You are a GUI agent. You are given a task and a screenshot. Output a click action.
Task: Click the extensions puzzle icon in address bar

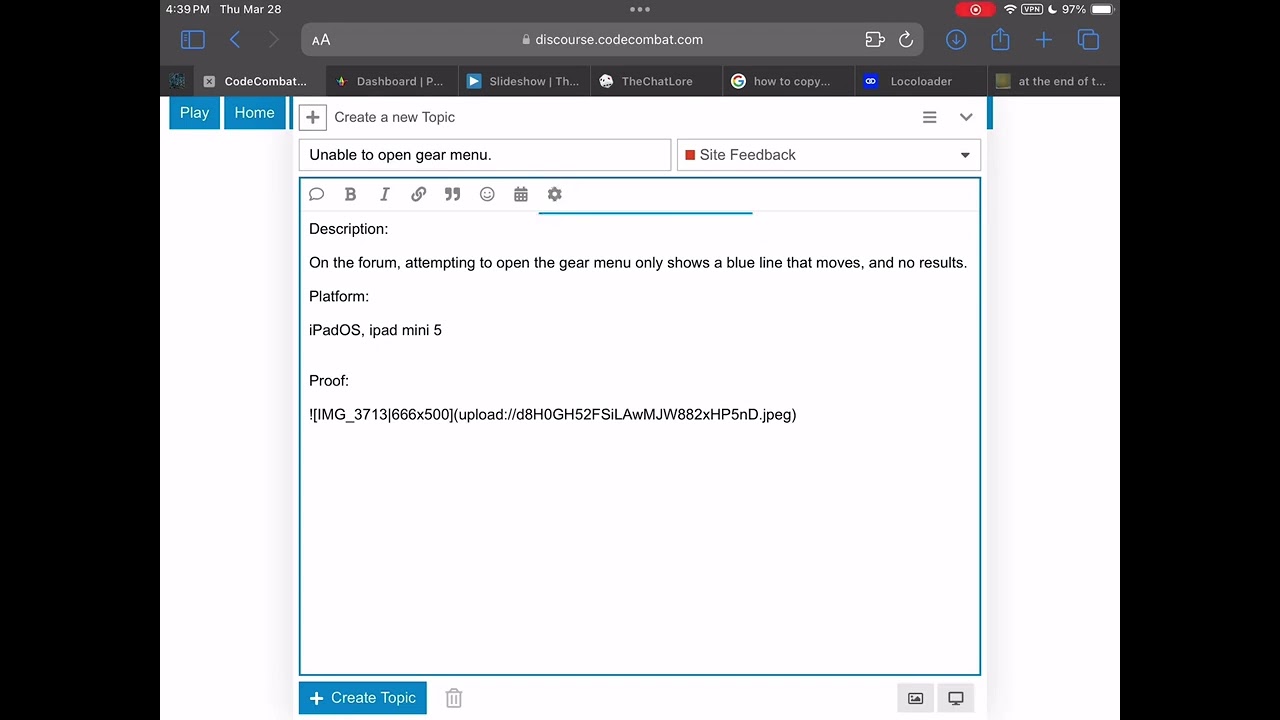tap(875, 40)
